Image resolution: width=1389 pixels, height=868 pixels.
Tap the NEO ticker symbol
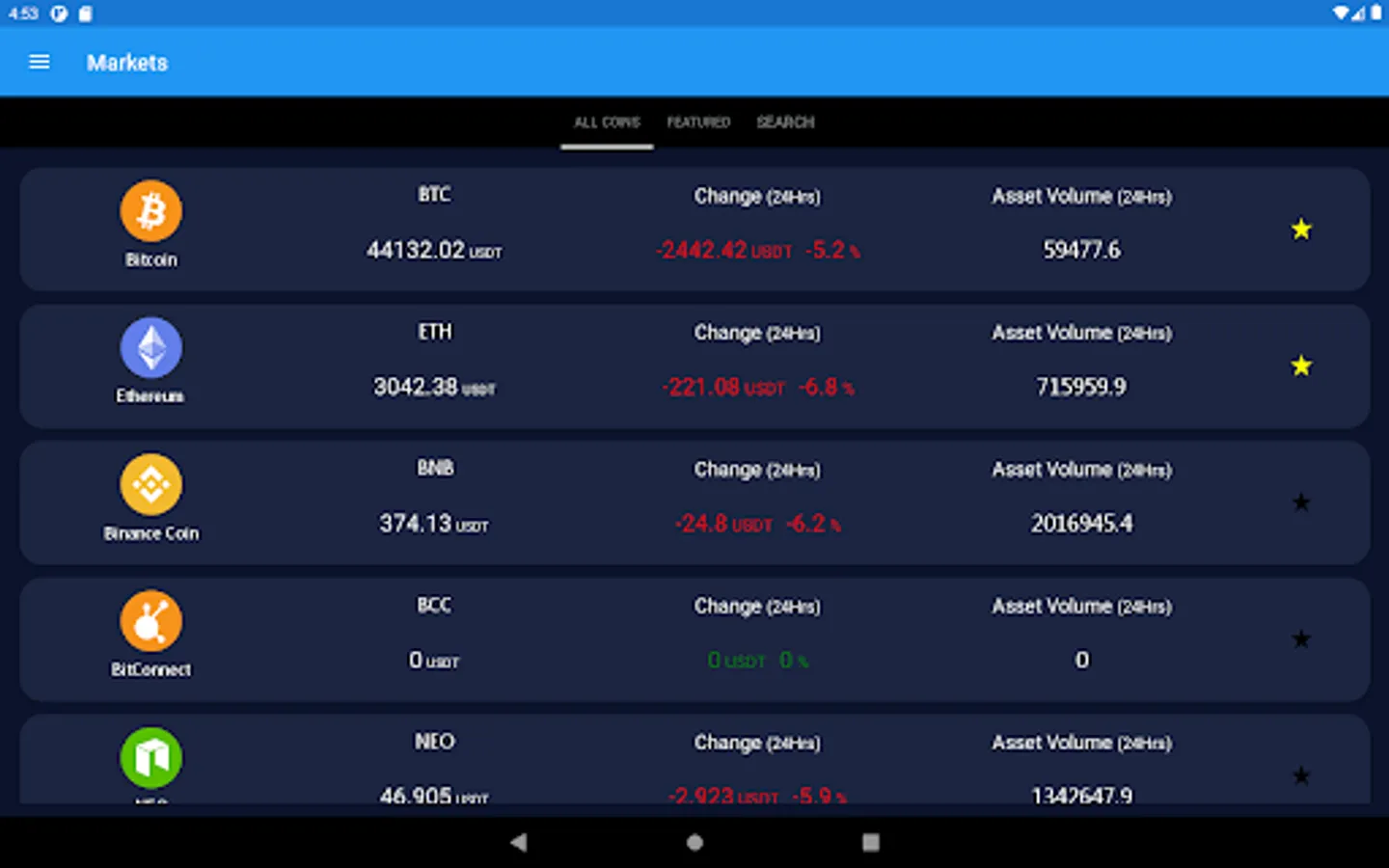[434, 742]
